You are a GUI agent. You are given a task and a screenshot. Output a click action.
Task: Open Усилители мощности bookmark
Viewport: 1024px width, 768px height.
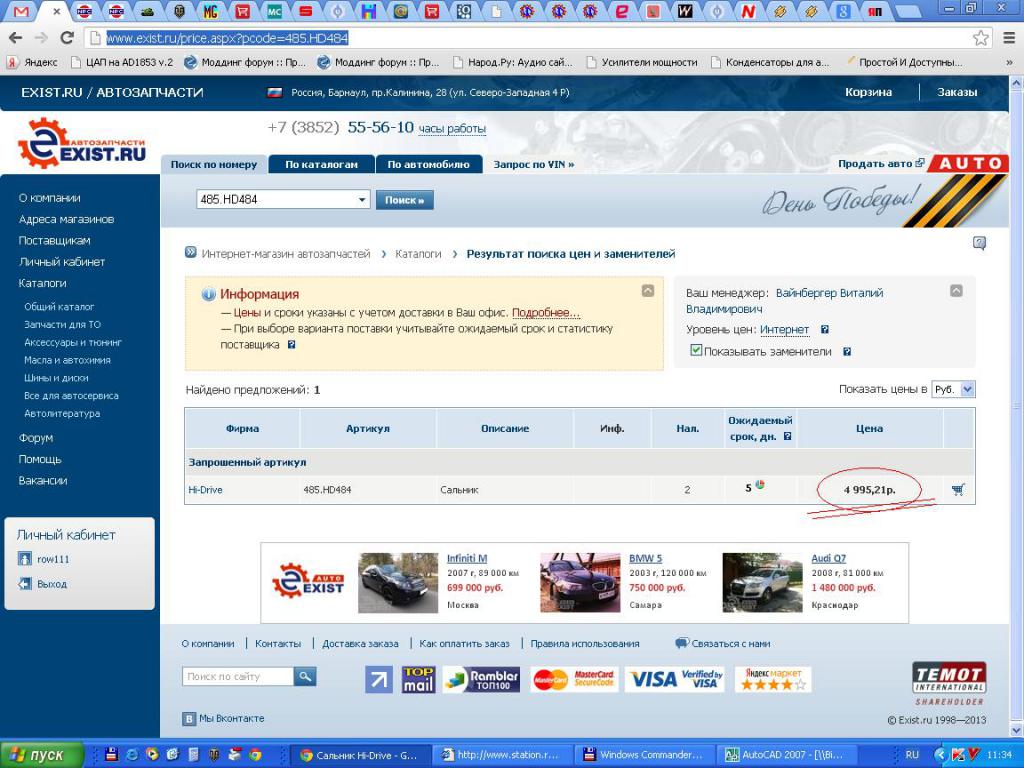pos(642,63)
